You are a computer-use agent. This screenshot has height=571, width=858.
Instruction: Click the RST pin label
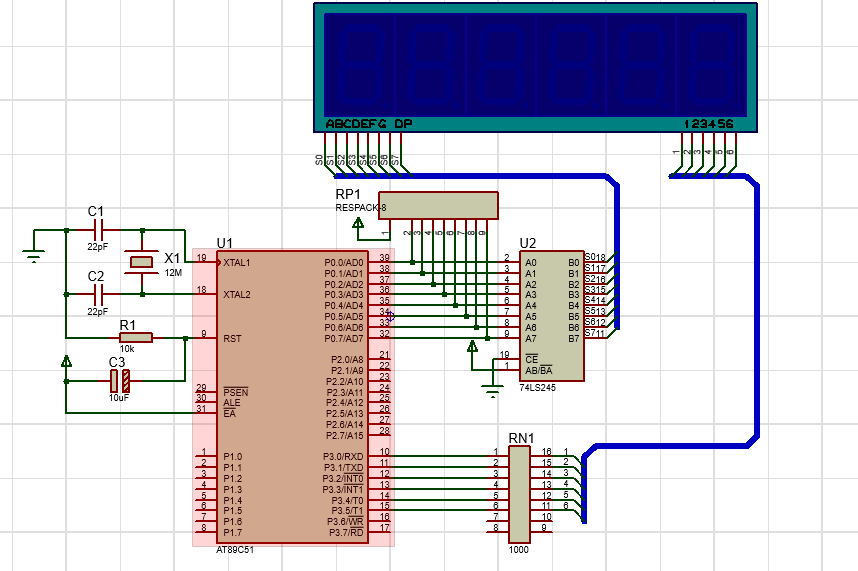coord(232,339)
